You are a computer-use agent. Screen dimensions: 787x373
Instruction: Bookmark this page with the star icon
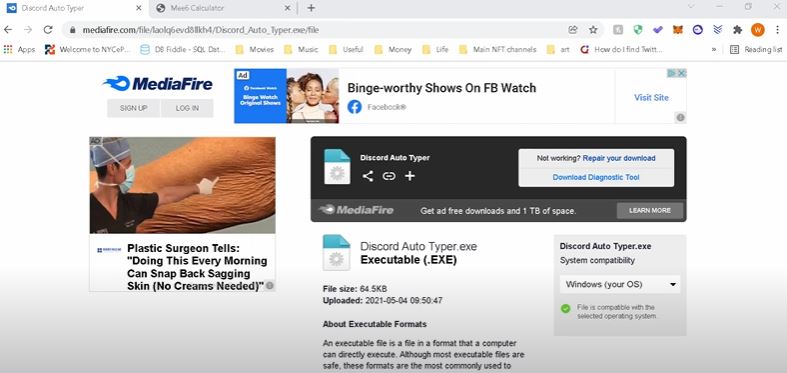pos(593,30)
